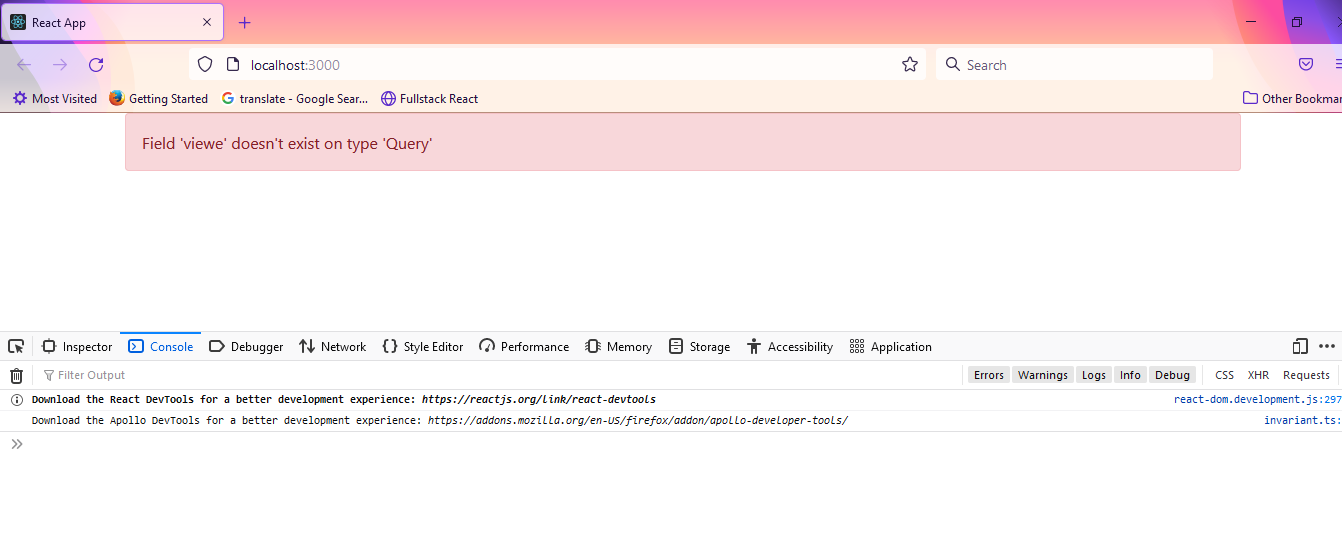
Task: Toggle the Logs console filter
Action: tap(1094, 375)
